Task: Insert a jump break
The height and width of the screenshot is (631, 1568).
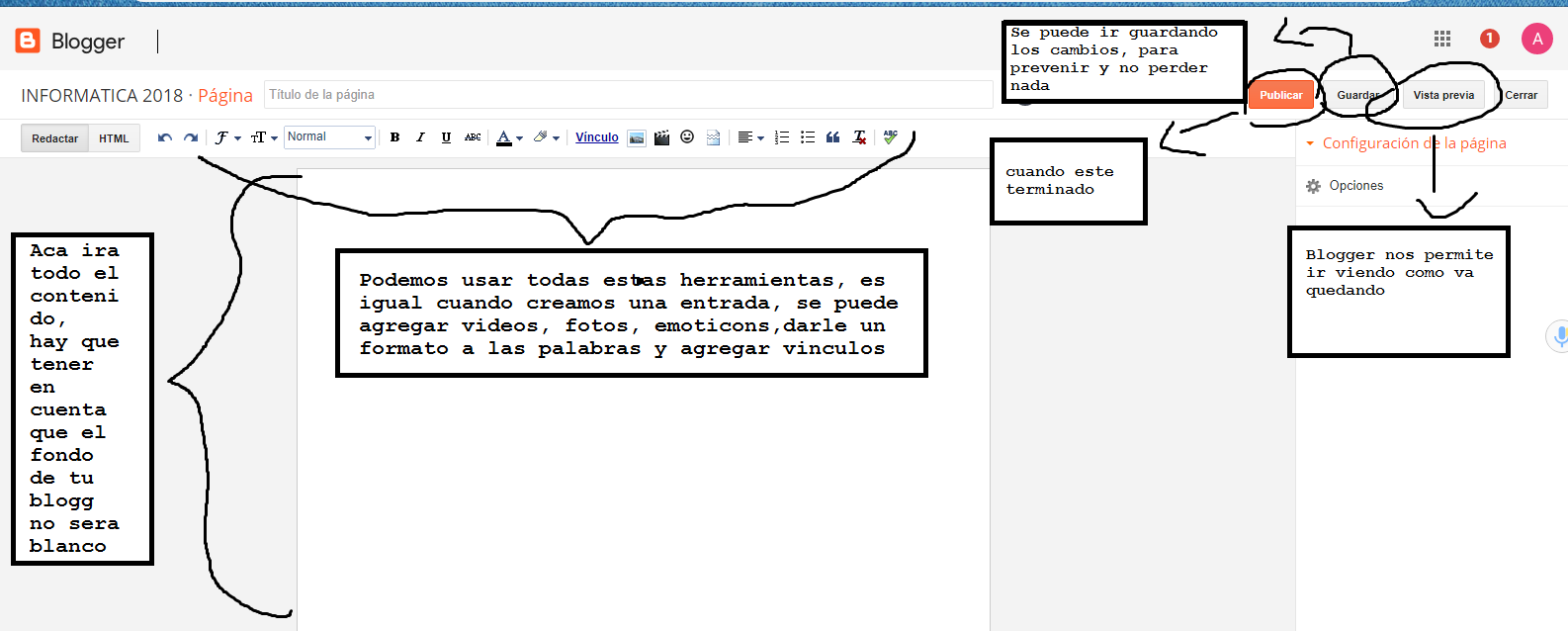Action: pos(713,137)
